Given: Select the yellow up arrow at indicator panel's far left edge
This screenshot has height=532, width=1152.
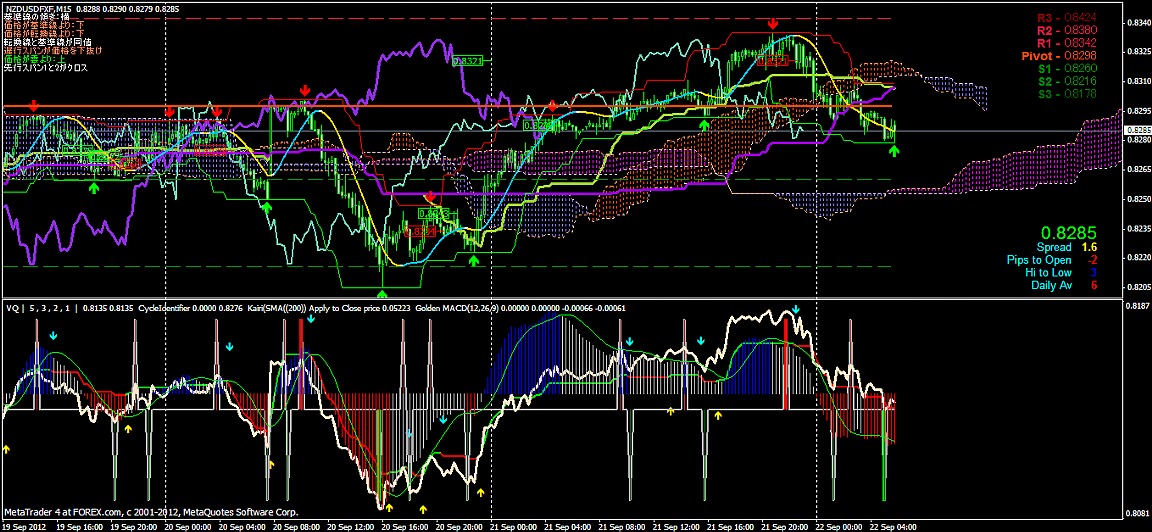Looking at the screenshot, I should (7, 447).
